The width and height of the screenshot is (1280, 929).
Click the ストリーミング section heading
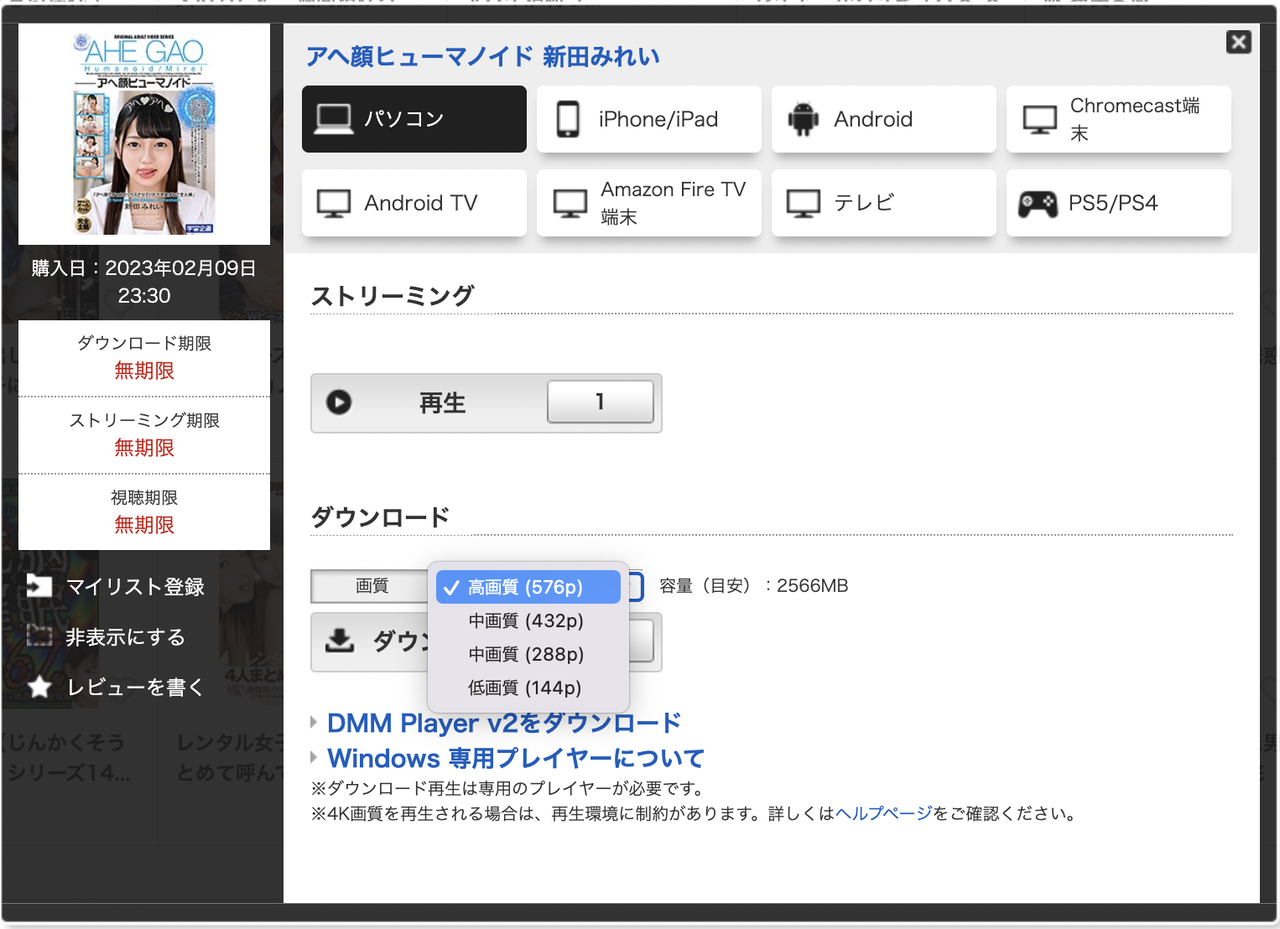pyautogui.click(x=392, y=296)
